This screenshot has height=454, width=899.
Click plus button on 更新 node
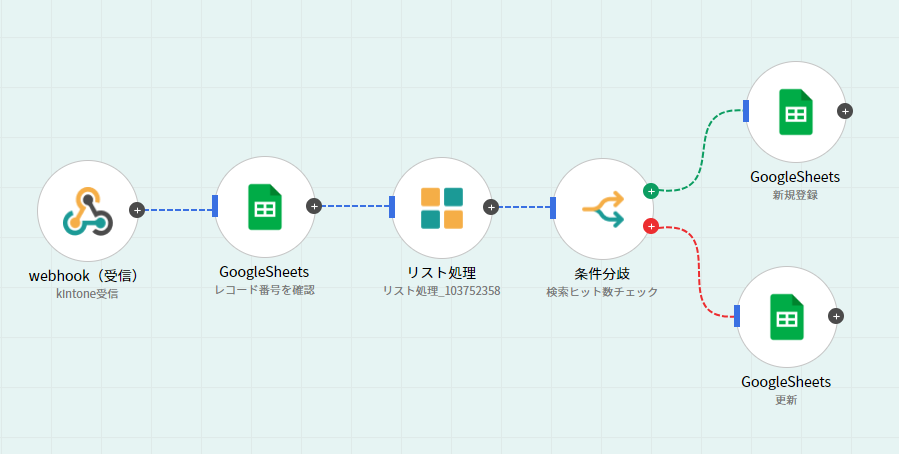(836, 316)
